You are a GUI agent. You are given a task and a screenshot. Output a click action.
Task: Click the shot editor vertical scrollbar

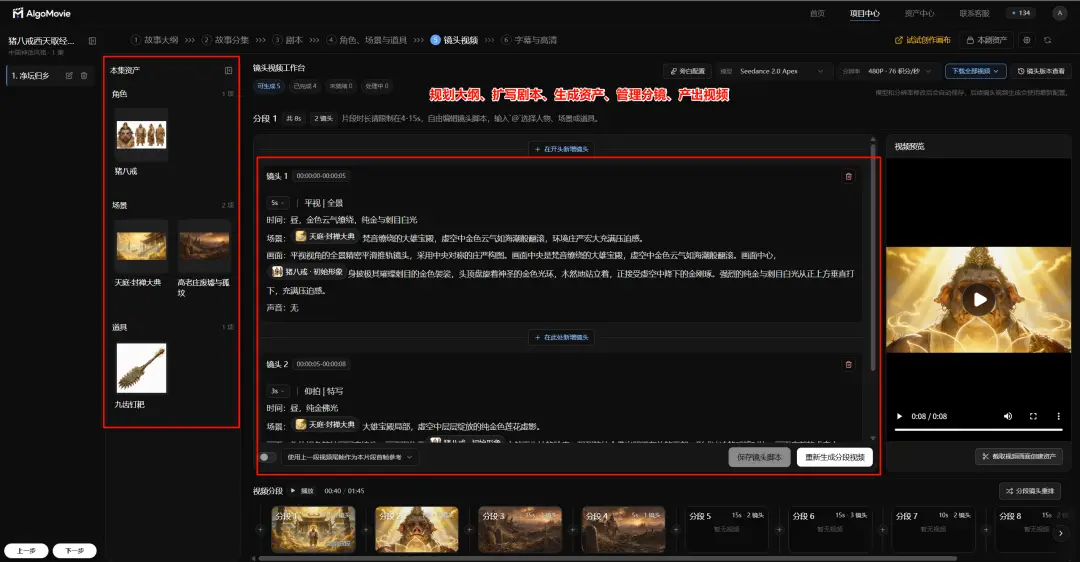click(x=873, y=258)
